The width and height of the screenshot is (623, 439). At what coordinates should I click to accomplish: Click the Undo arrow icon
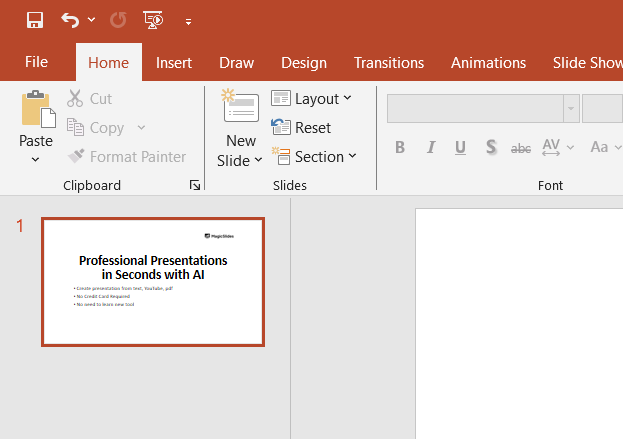coord(70,20)
